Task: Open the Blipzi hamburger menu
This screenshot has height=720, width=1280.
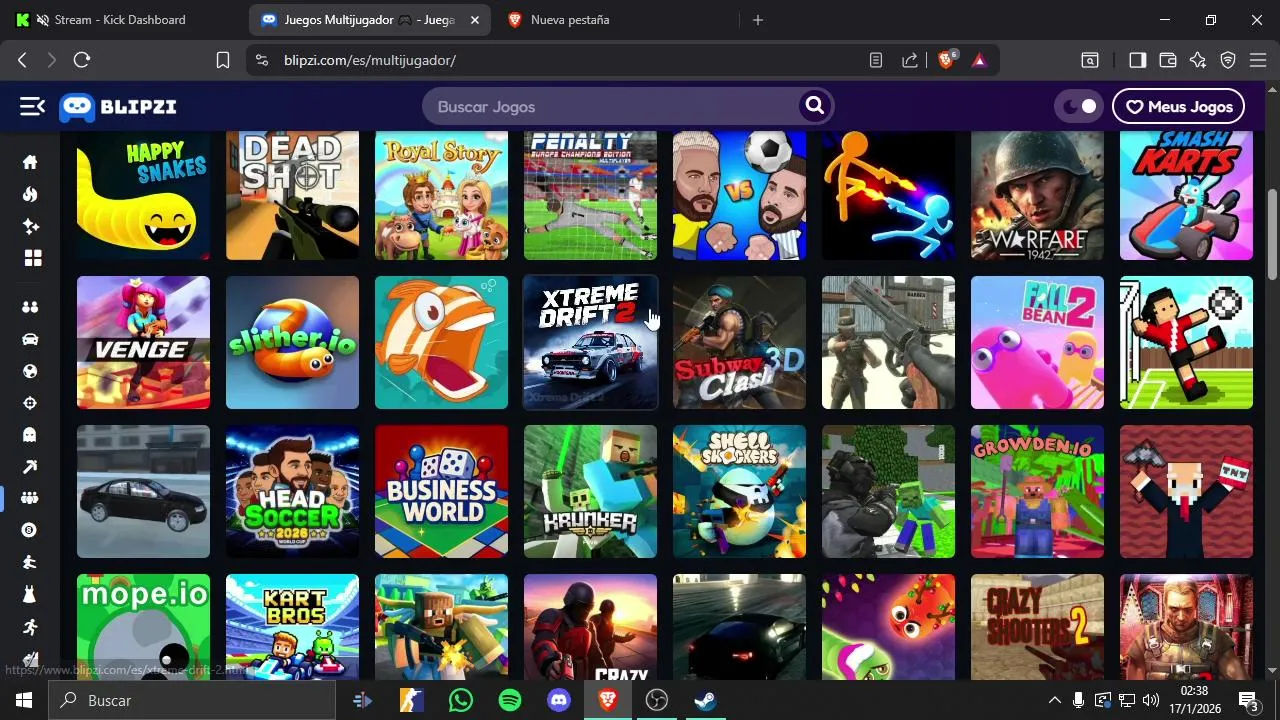Action: click(x=32, y=106)
